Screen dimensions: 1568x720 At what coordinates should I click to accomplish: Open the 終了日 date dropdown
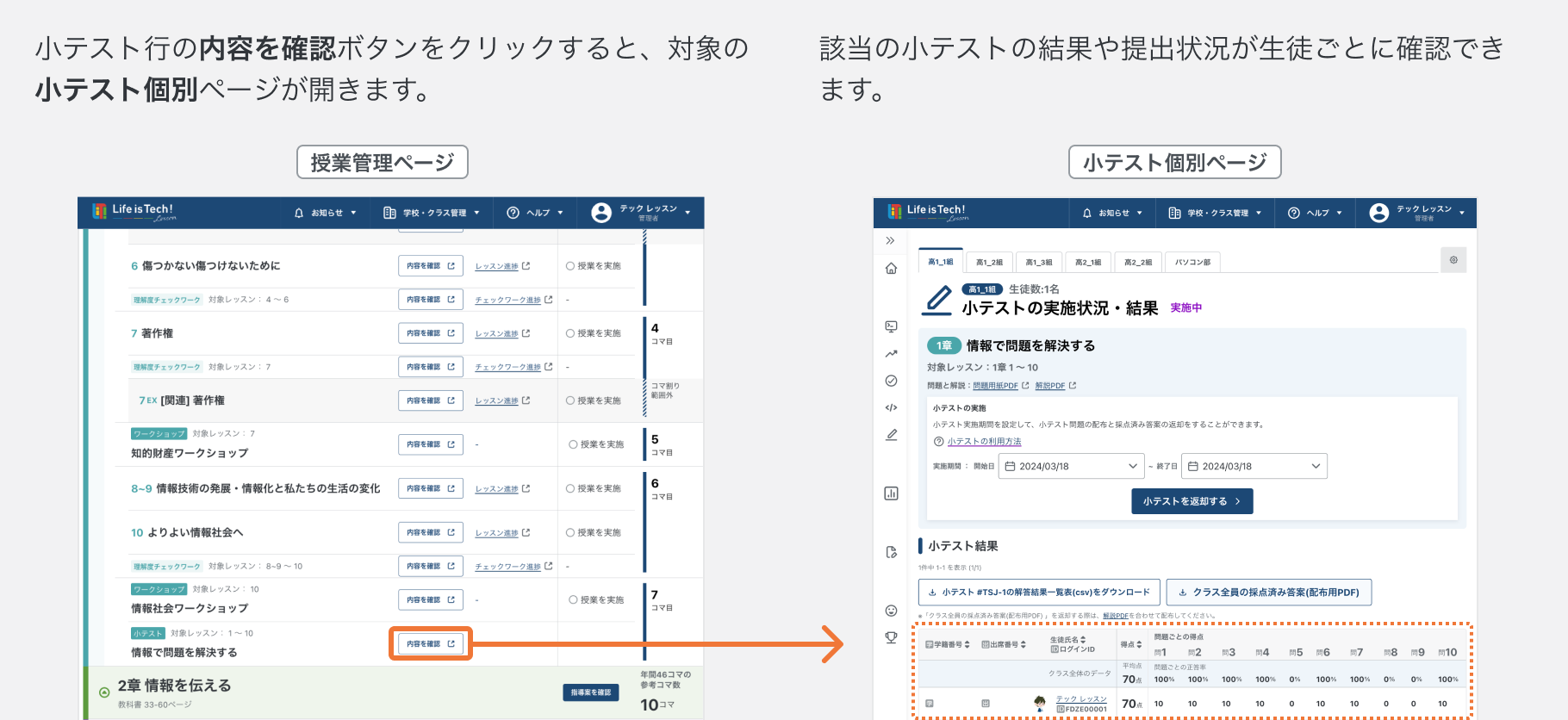(1254, 466)
